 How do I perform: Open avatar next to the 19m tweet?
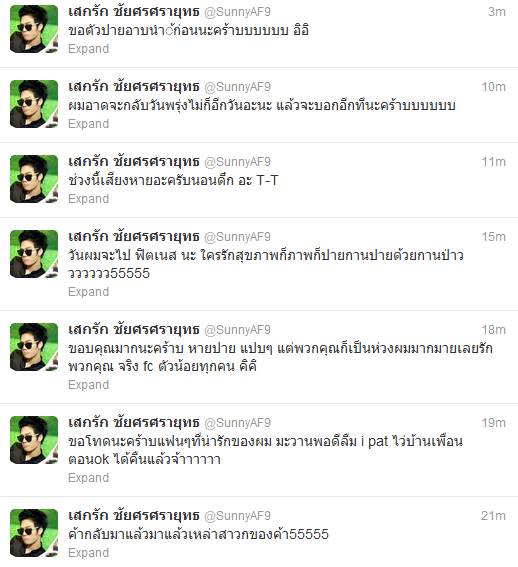pos(34,440)
